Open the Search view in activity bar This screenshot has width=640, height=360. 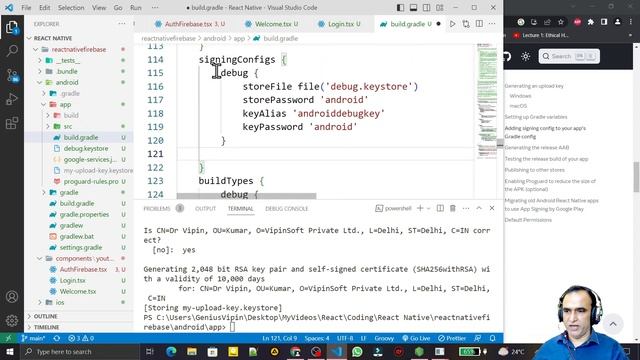click(12, 51)
